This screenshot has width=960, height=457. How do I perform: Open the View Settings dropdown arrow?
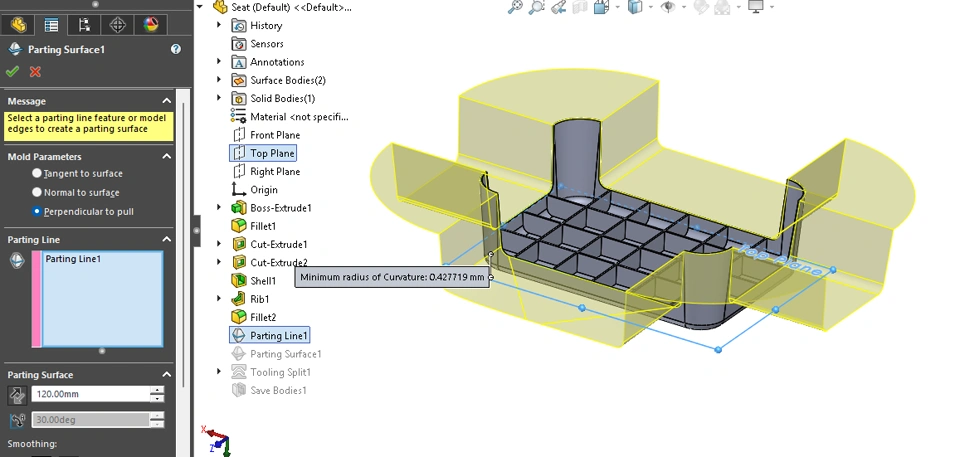771,7
